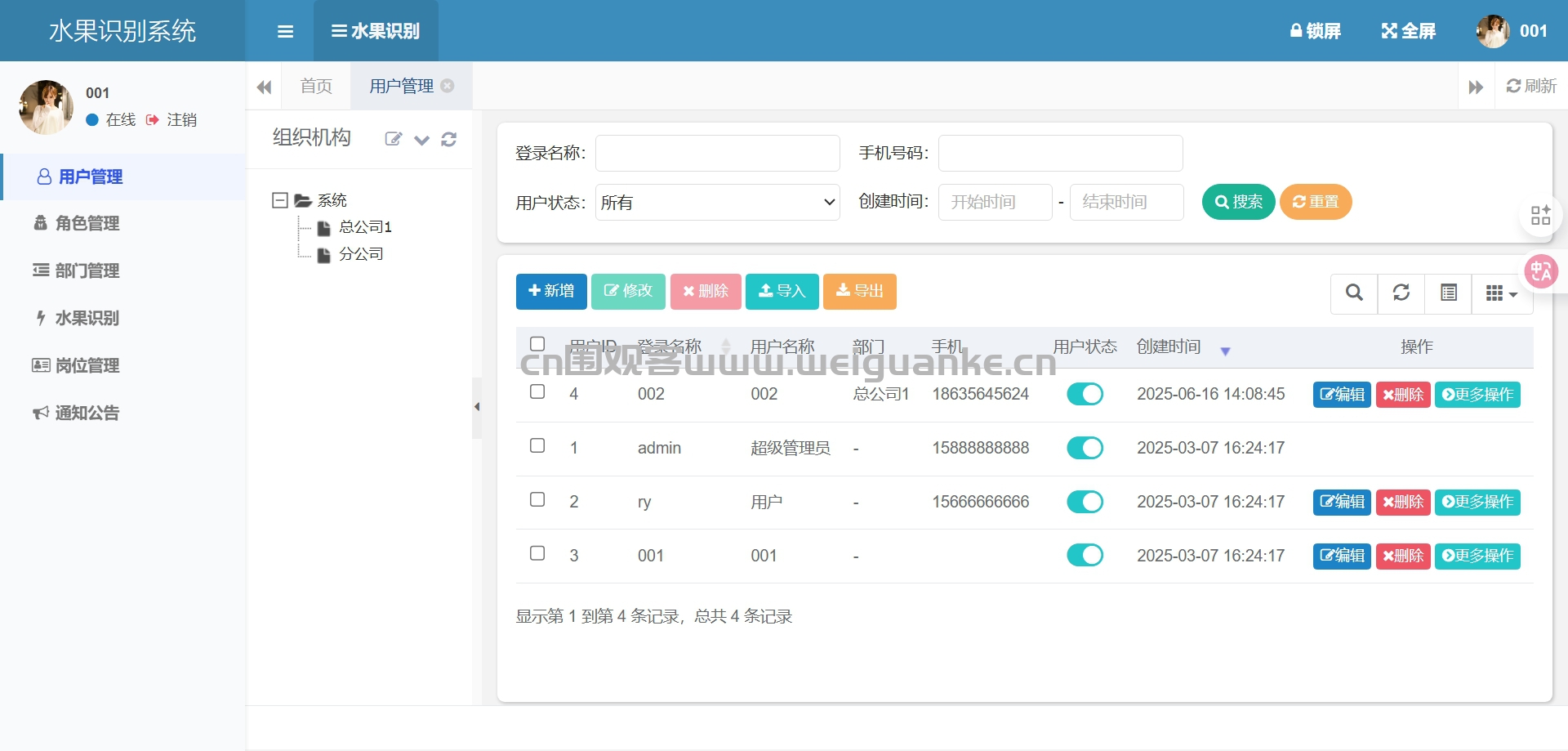
Task: Toggle the sidebar hamburger menu icon
Action: 285,31
